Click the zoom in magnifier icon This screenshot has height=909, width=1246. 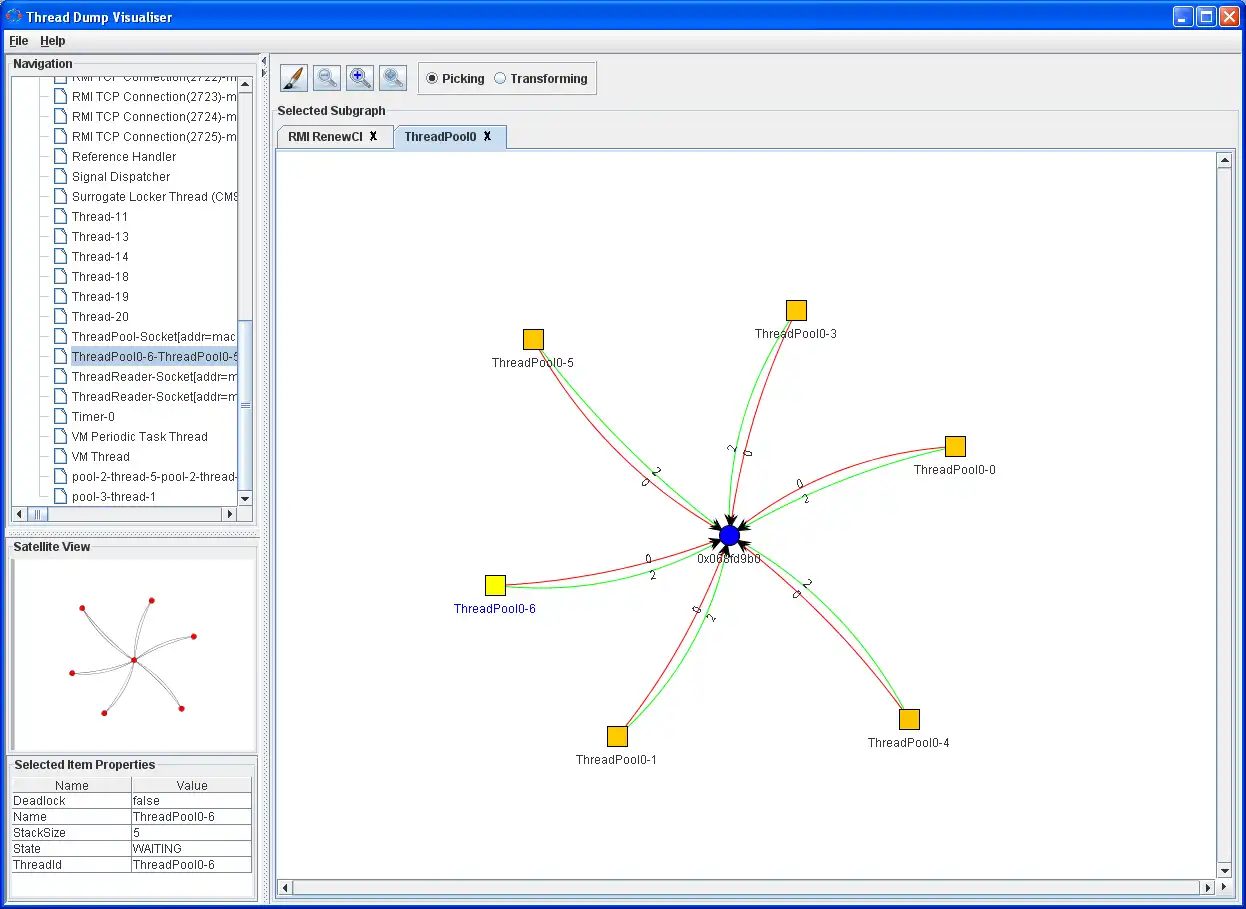[x=360, y=78]
